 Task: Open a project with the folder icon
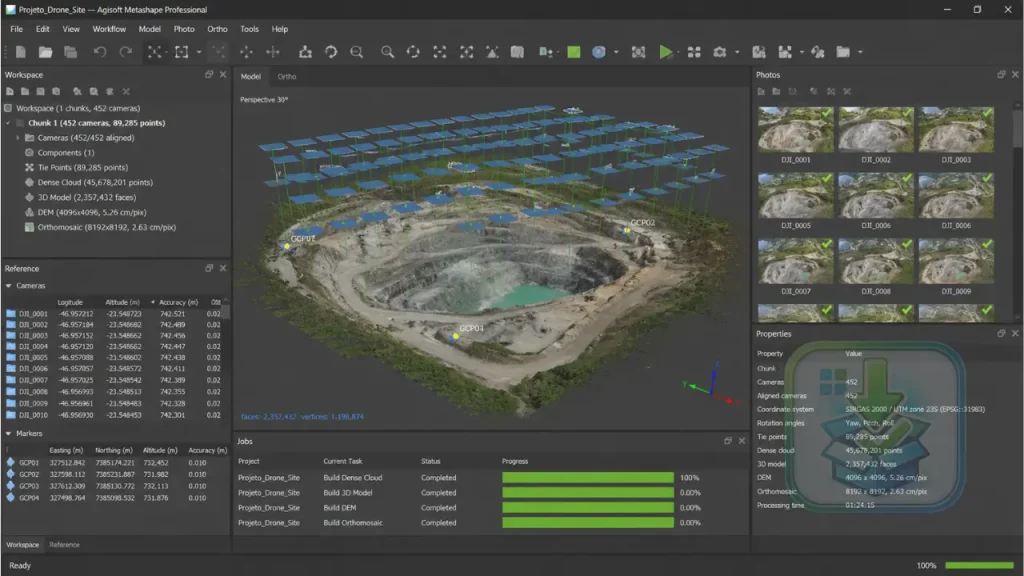point(45,52)
